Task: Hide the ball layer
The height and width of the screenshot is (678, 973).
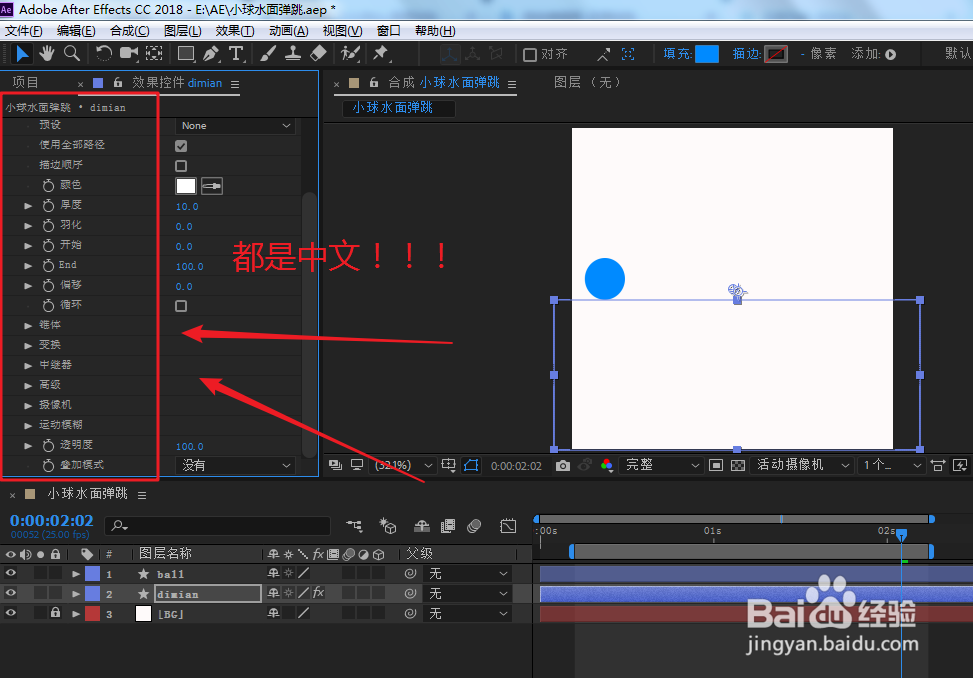Action: (x=9, y=573)
